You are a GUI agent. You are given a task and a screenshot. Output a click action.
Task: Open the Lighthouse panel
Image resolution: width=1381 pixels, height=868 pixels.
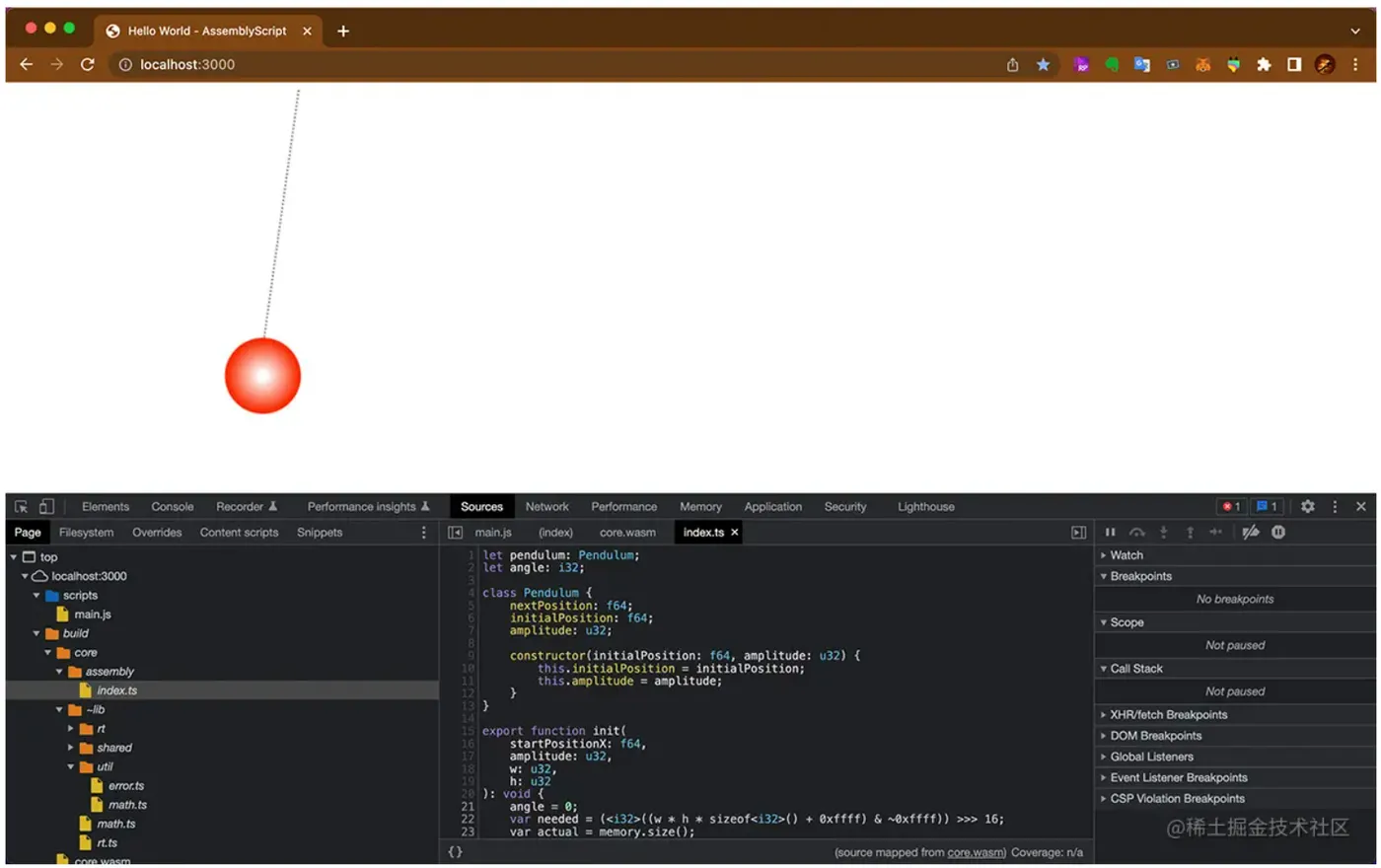(926, 506)
